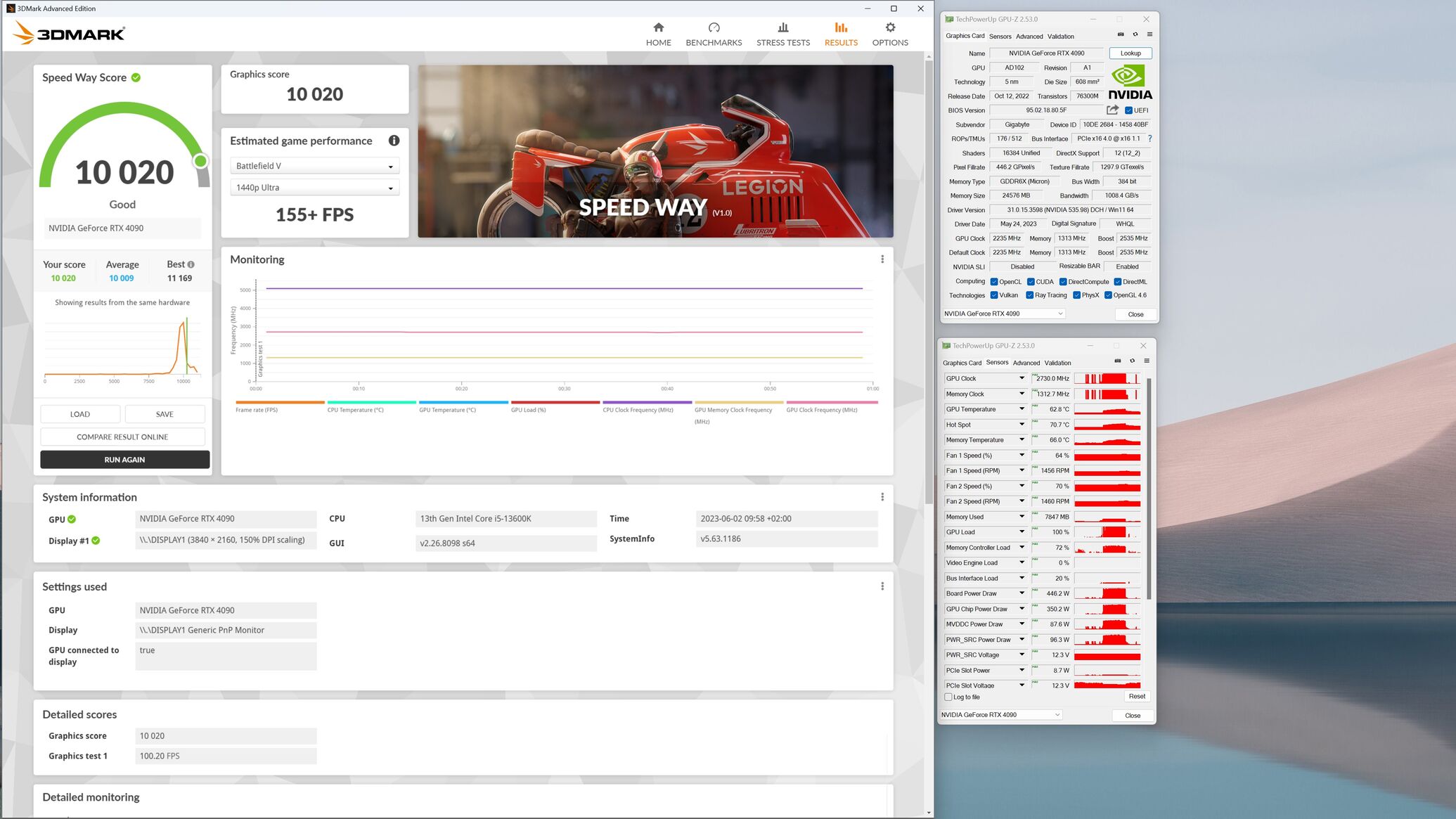Switch to Advanced tab in top GPU-Z window

(x=1029, y=37)
